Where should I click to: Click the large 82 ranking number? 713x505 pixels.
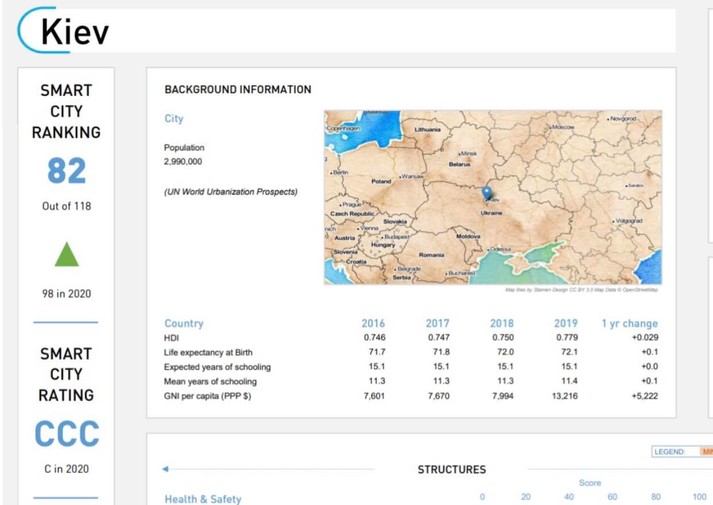tap(66, 172)
